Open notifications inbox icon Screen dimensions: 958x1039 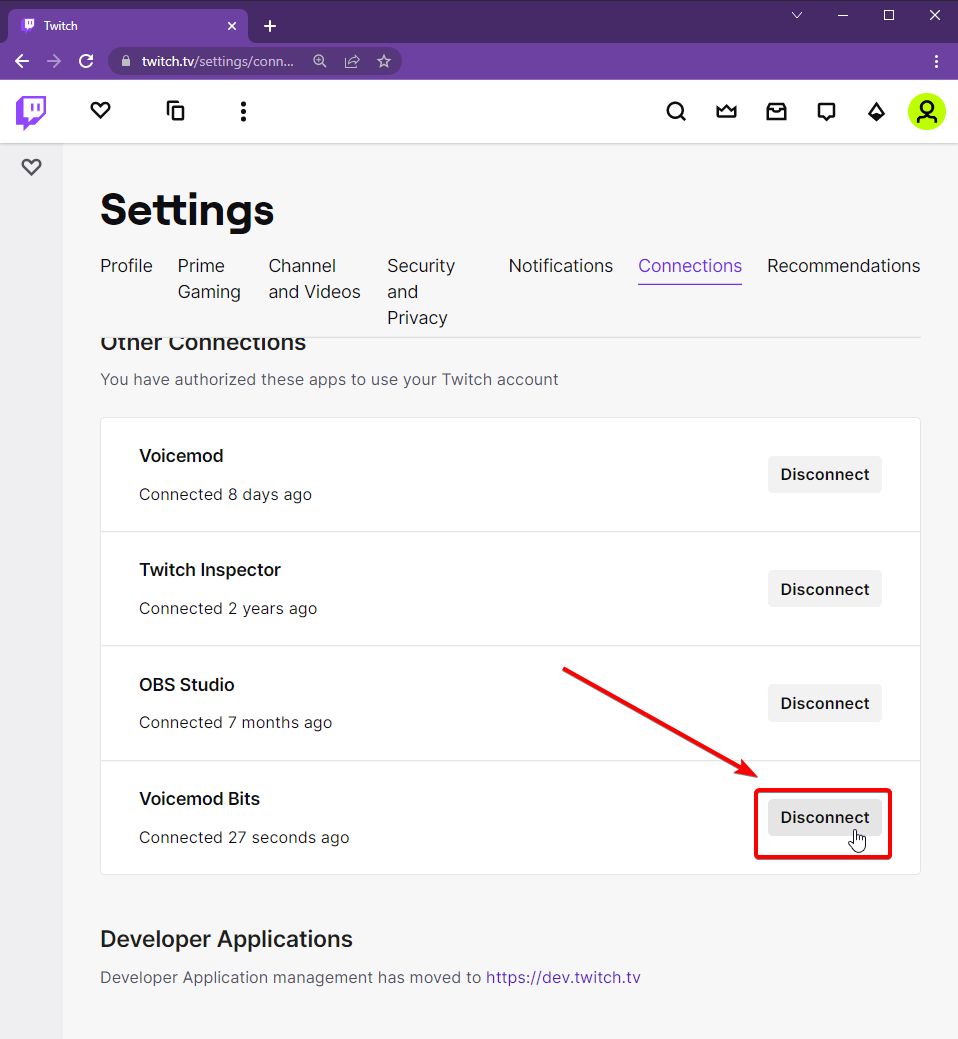[776, 111]
